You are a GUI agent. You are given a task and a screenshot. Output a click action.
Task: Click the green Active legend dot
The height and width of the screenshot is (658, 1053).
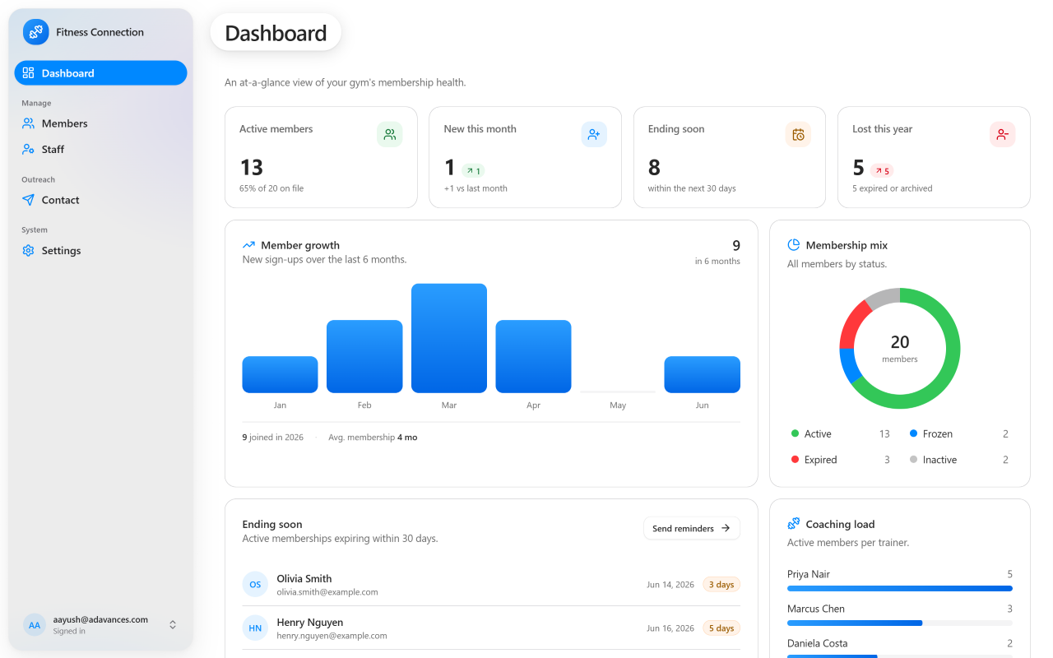click(795, 434)
